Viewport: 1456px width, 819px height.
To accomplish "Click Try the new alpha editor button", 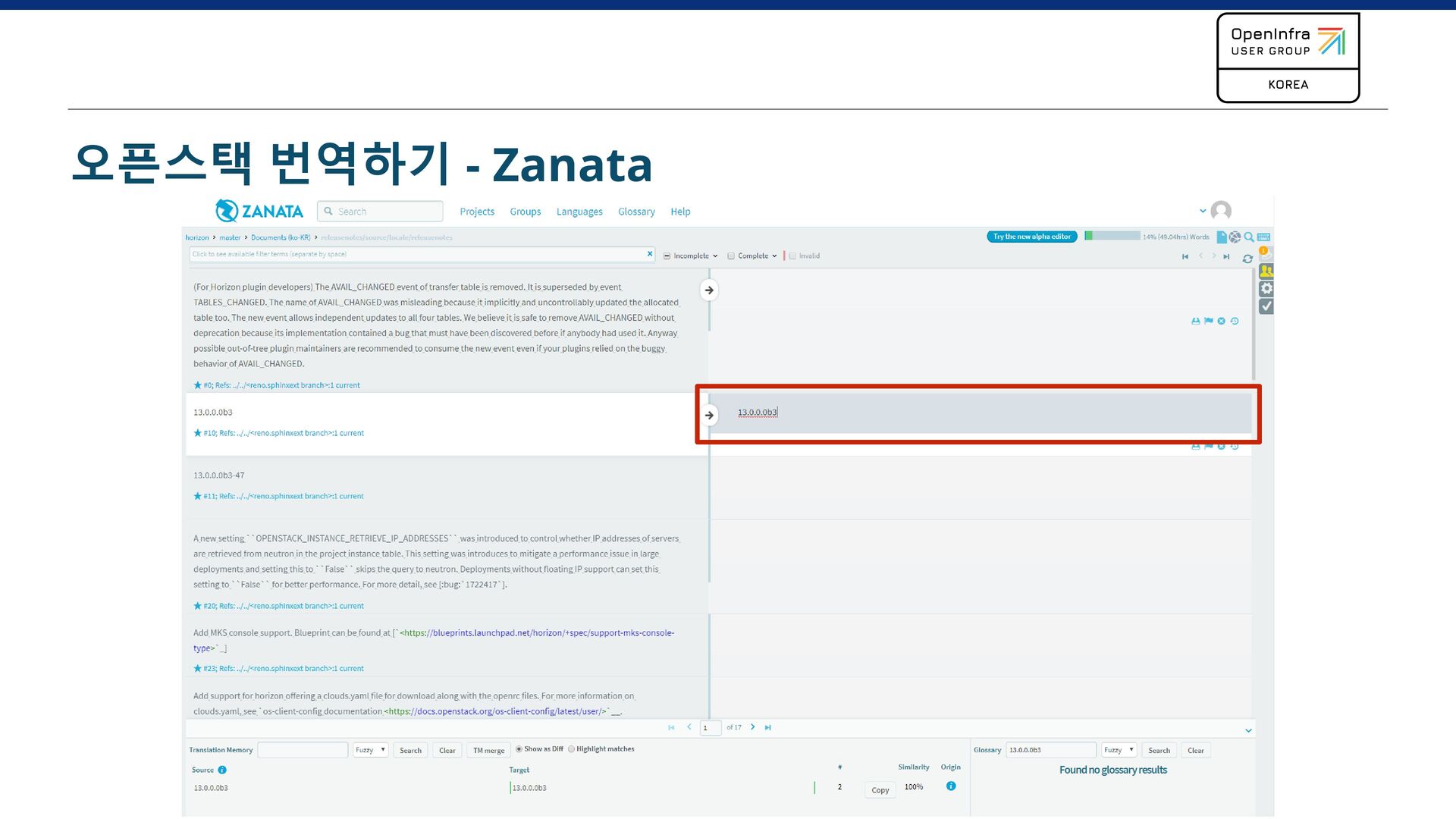I will (1032, 237).
